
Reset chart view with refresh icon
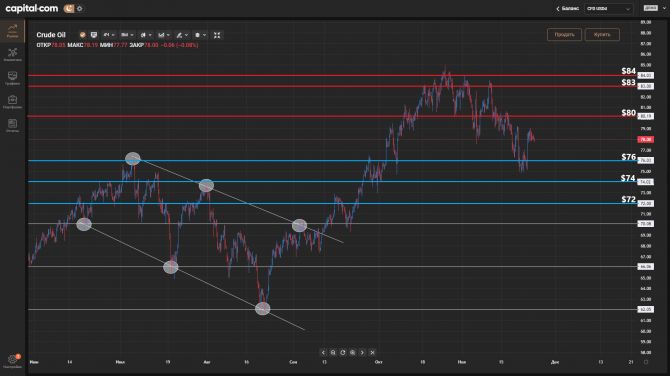point(343,352)
